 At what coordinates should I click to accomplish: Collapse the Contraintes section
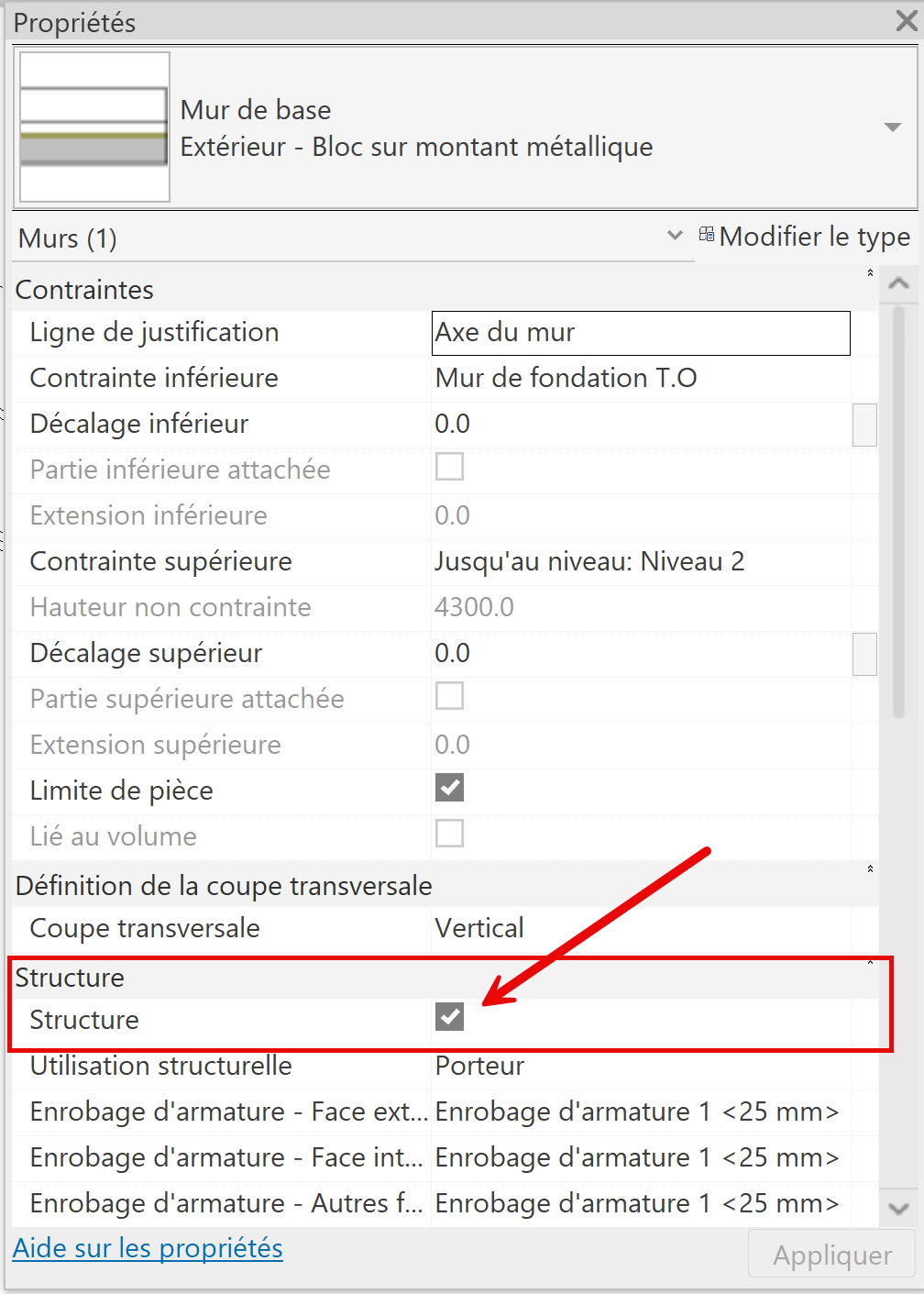coord(870,273)
